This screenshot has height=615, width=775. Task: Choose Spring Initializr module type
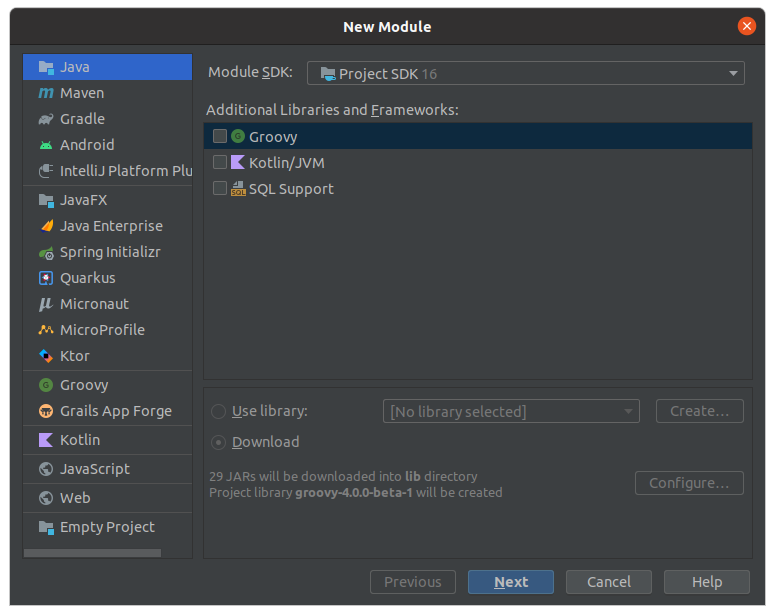(107, 252)
